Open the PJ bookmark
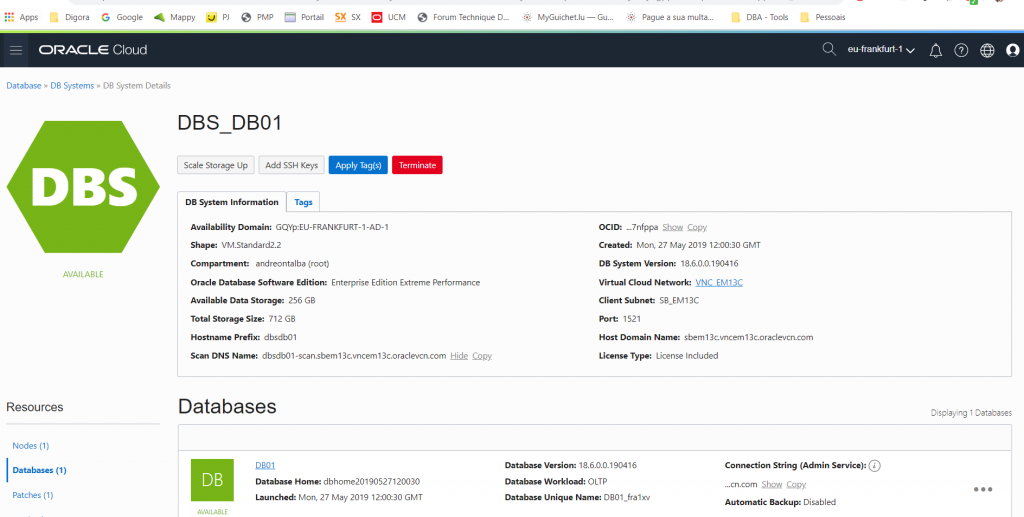 coord(217,17)
